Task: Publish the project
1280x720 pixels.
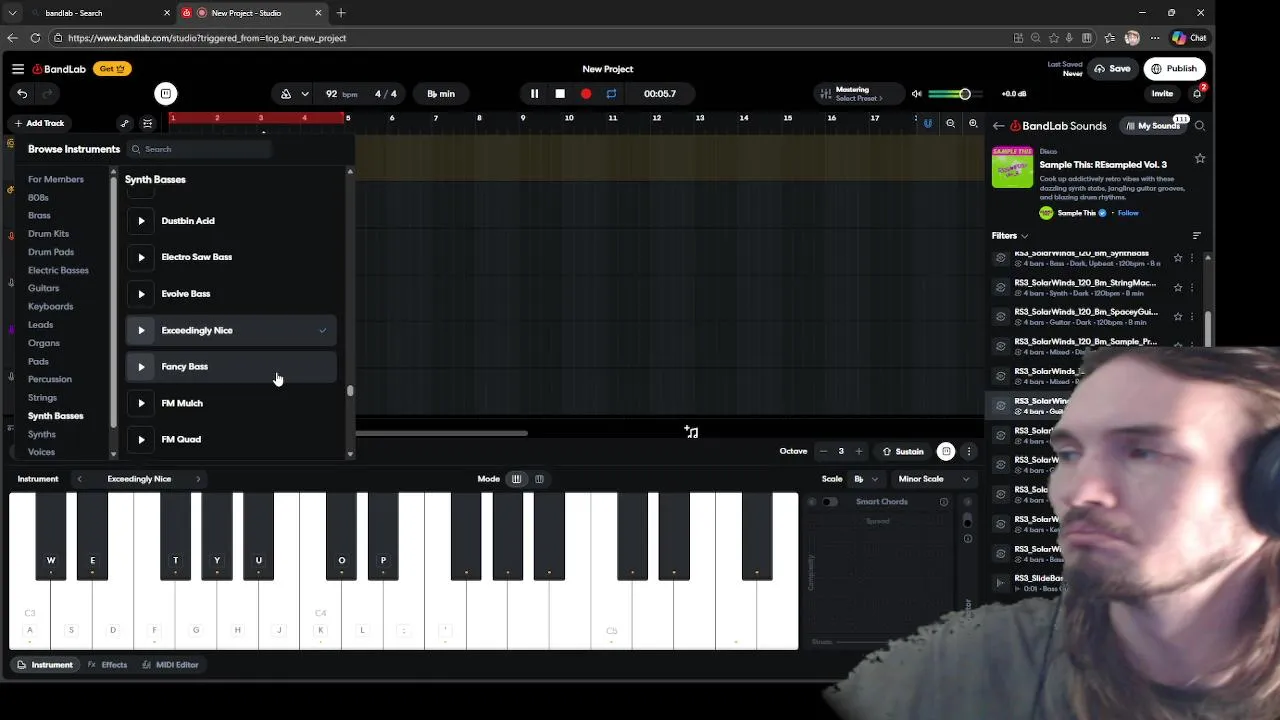Action: tap(1174, 69)
